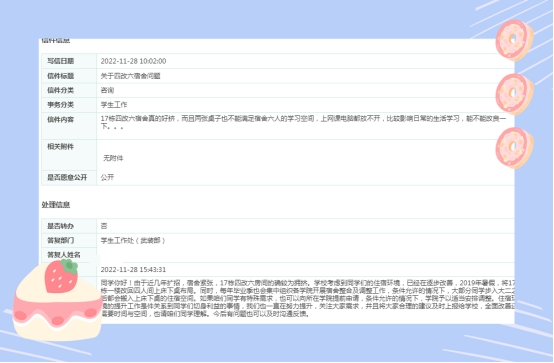The height and width of the screenshot is (363, 554).
Task: Click the 学生工作处 reply department value
Action: click(x=133, y=241)
